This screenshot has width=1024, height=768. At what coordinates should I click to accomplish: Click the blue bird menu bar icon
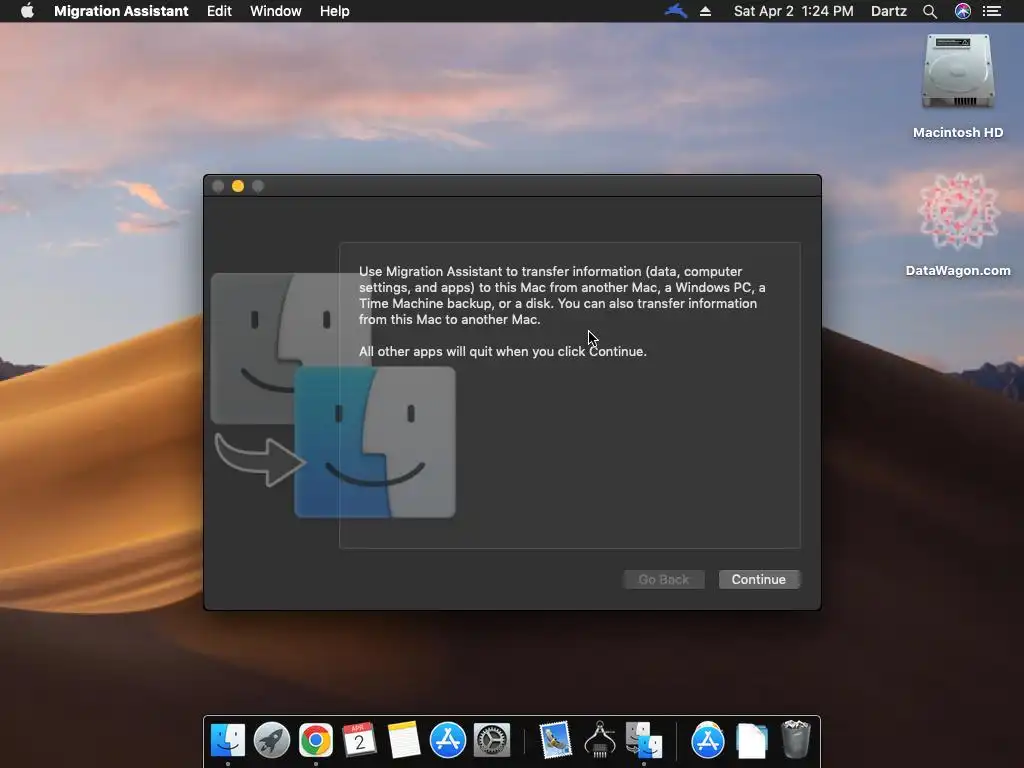pyautogui.click(x=676, y=11)
